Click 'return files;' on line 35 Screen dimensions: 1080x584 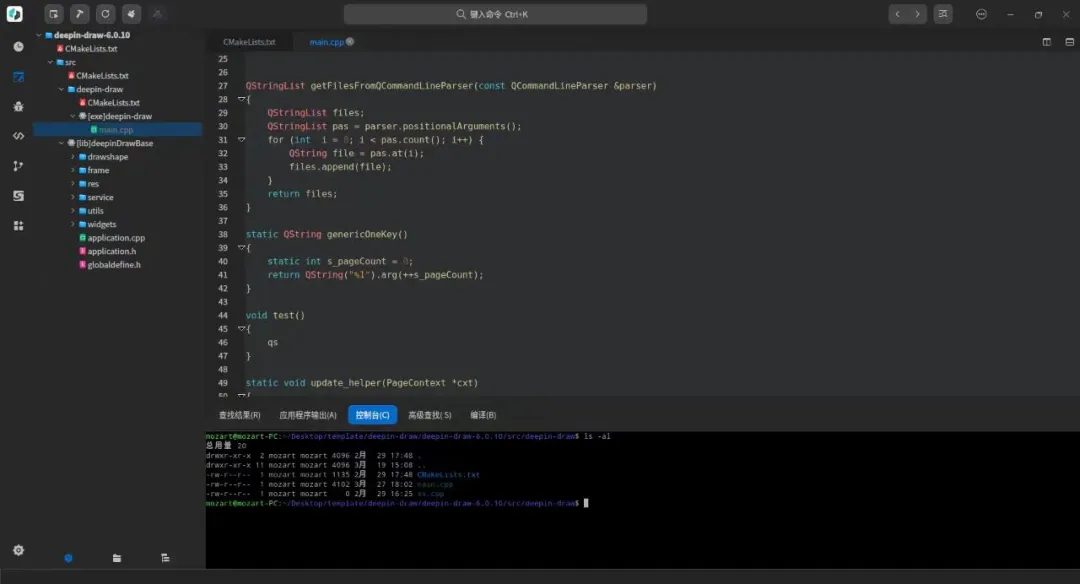pos(302,194)
